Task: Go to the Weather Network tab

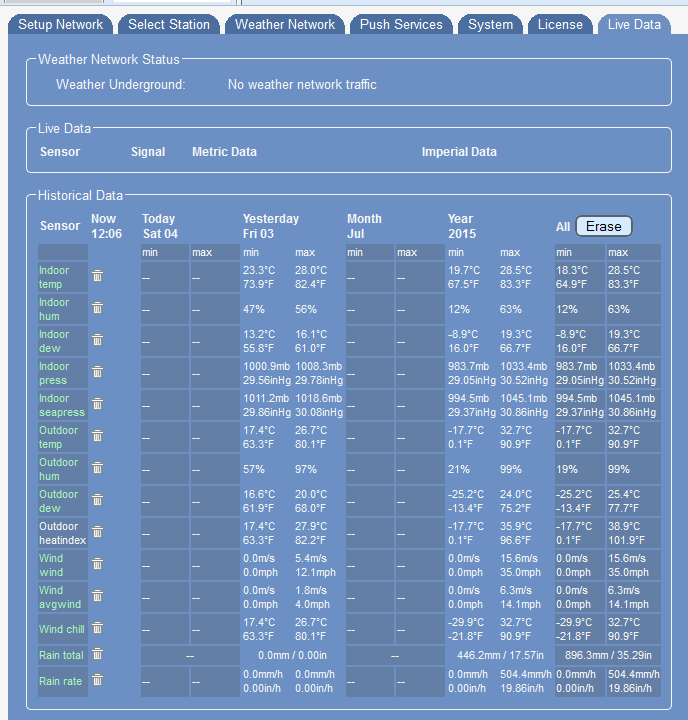Action: [284, 24]
